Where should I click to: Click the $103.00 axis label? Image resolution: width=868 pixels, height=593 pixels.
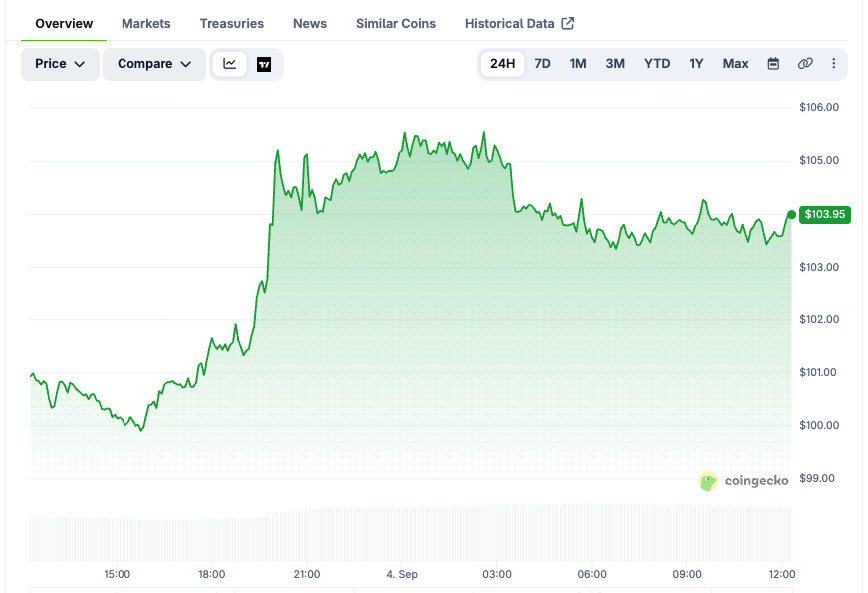pyautogui.click(x=819, y=267)
